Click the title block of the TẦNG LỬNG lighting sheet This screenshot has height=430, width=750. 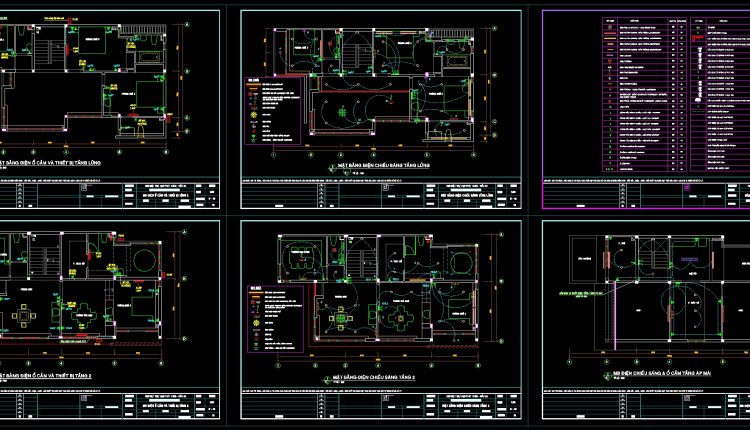[381, 196]
